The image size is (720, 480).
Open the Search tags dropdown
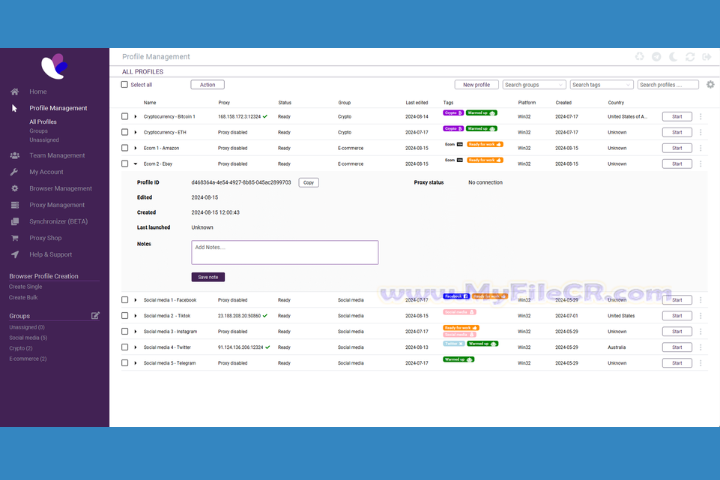(x=602, y=85)
